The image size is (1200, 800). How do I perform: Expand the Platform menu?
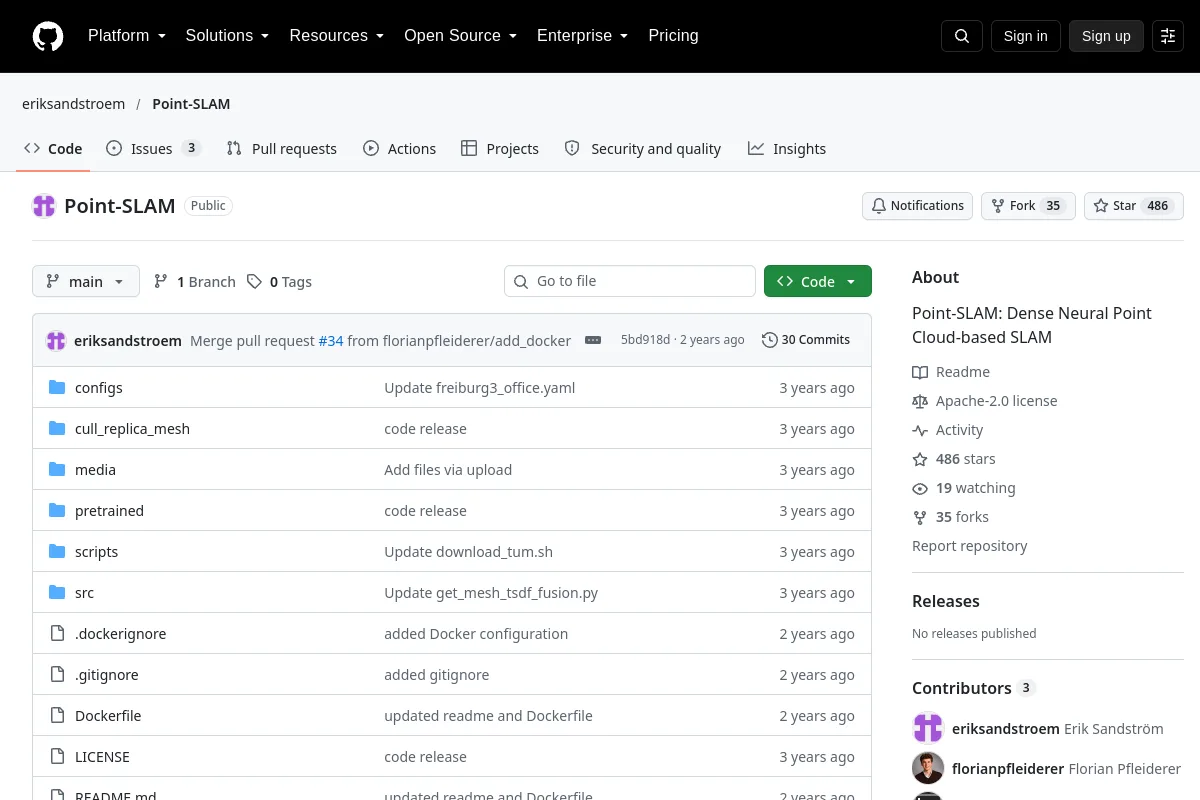tap(127, 36)
